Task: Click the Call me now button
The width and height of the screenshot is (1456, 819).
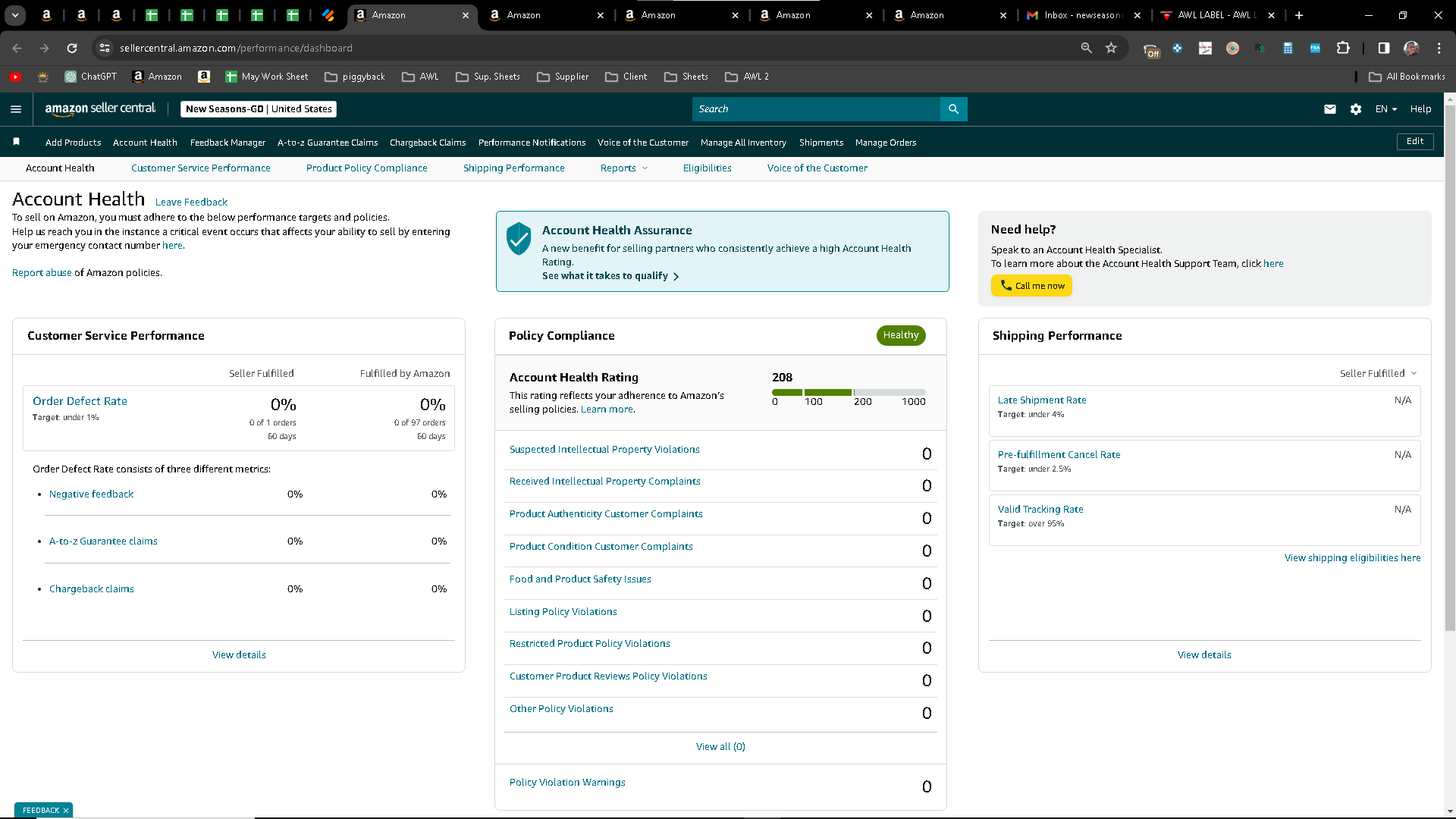Action: 1031,286
